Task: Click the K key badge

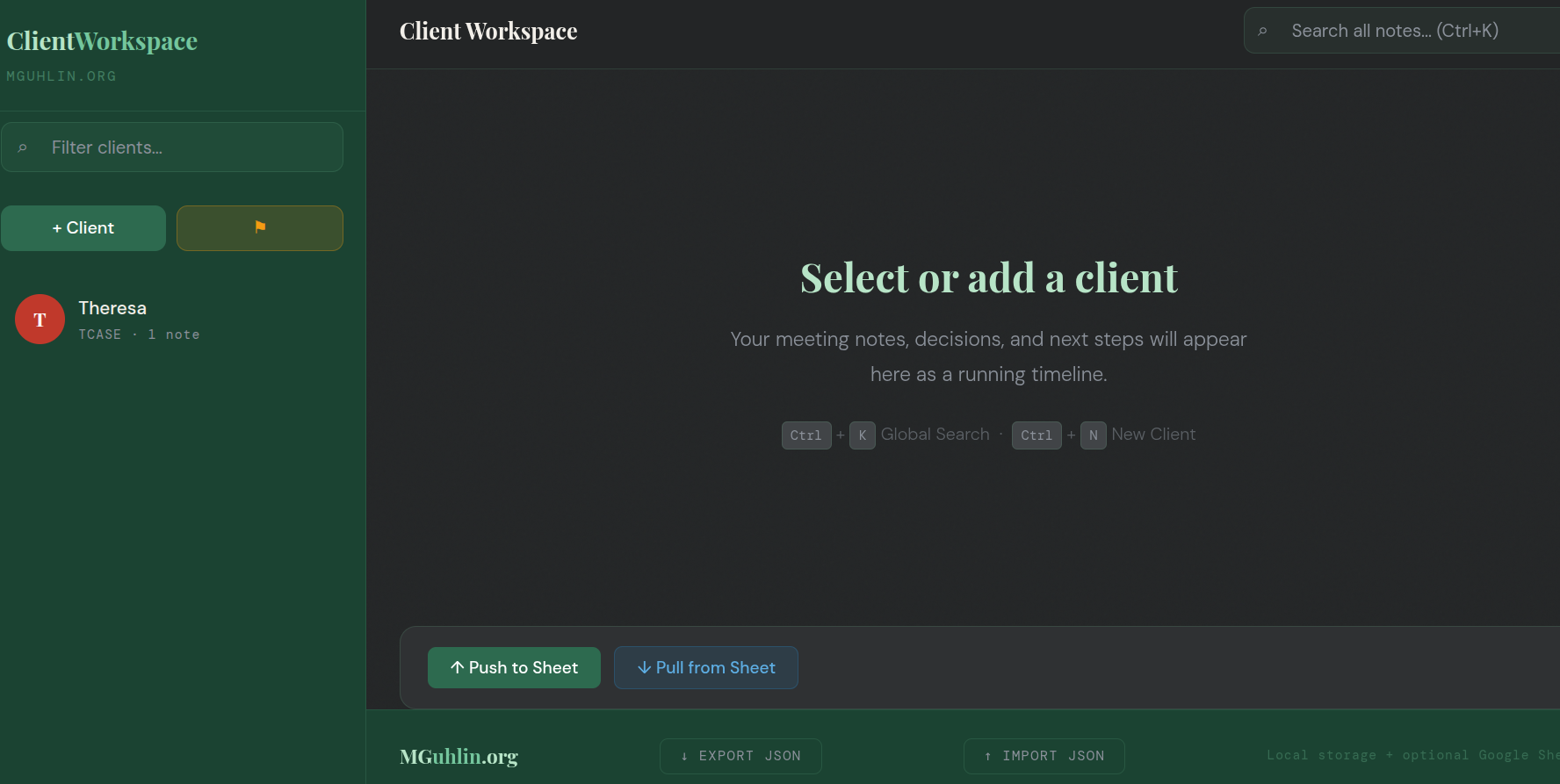Action: 862,435
